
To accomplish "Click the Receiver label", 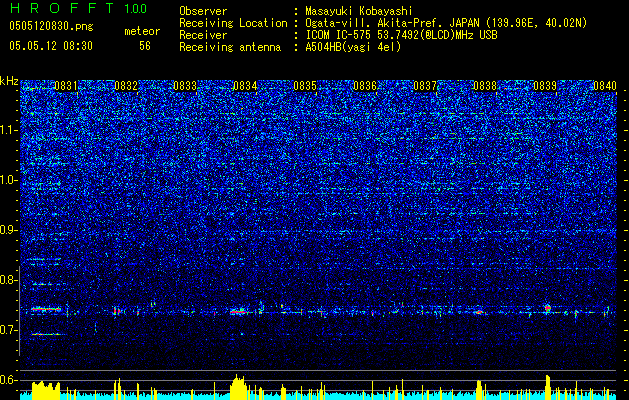I will (203, 35).
